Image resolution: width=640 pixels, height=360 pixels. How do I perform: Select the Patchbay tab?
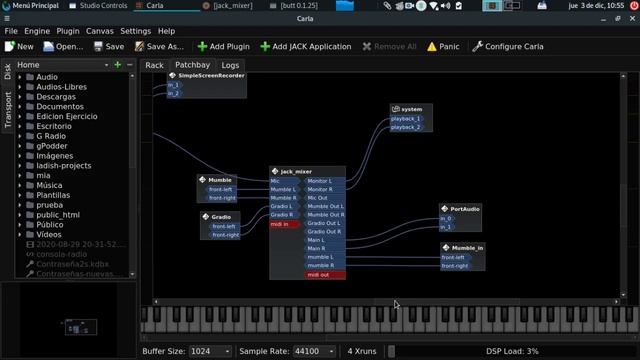coord(192,65)
